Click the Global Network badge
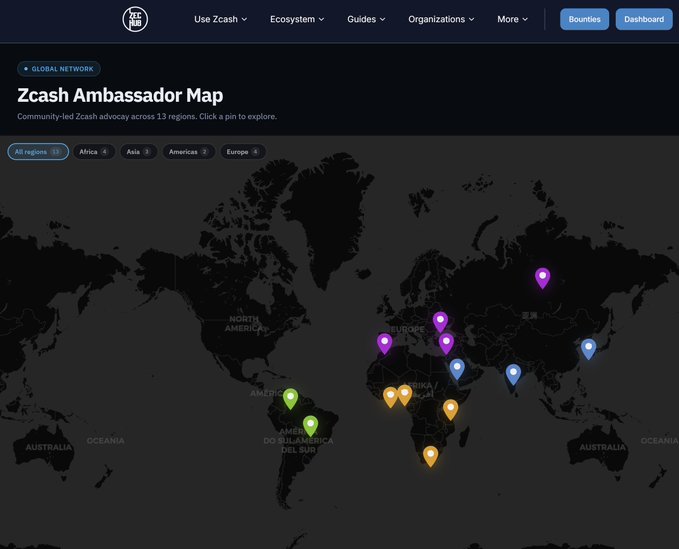 pos(59,69)
